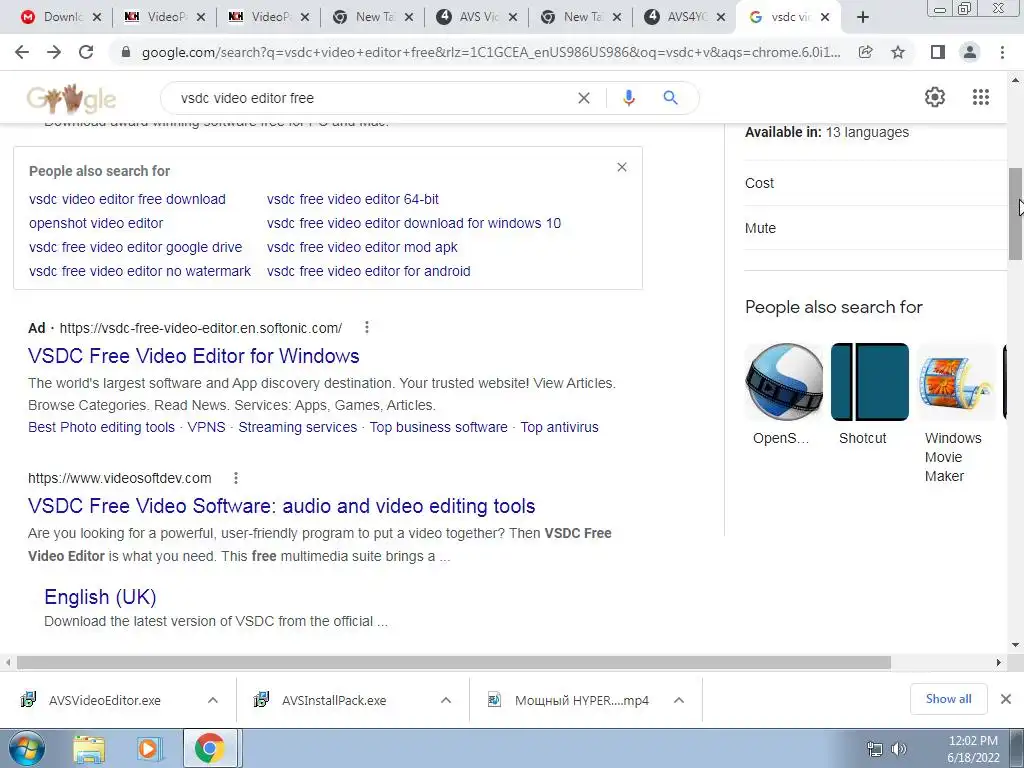Close the active vsdc search tab
Viewport: 1024px width, 768px height.
[x=825, y=17]
